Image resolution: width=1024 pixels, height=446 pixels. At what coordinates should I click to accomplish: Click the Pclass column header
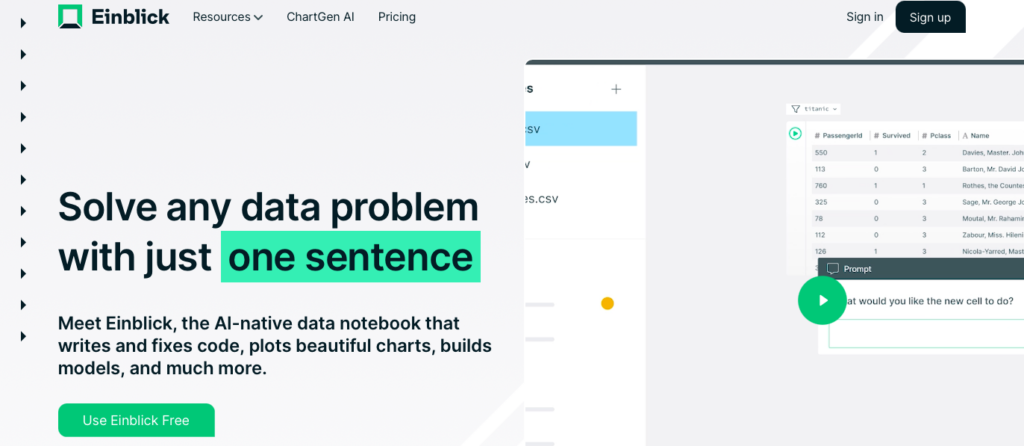pos(937,134)
